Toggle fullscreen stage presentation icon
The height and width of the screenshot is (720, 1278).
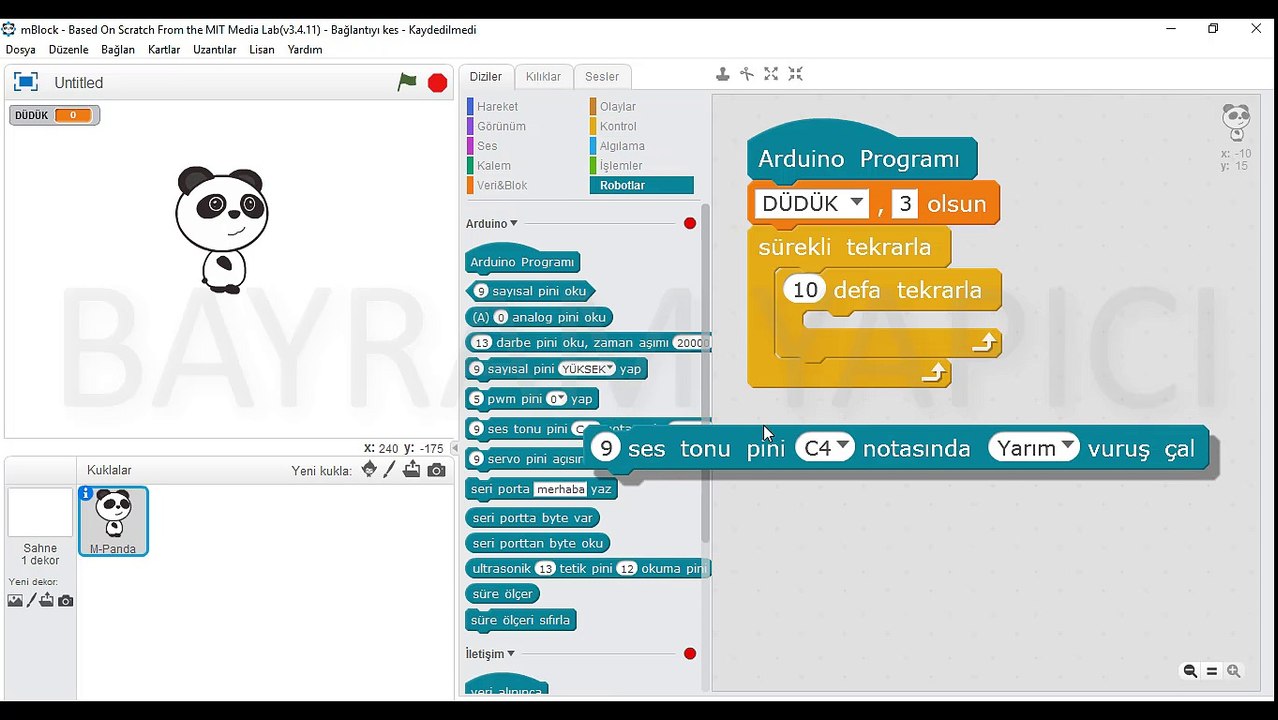click(26, 82)
